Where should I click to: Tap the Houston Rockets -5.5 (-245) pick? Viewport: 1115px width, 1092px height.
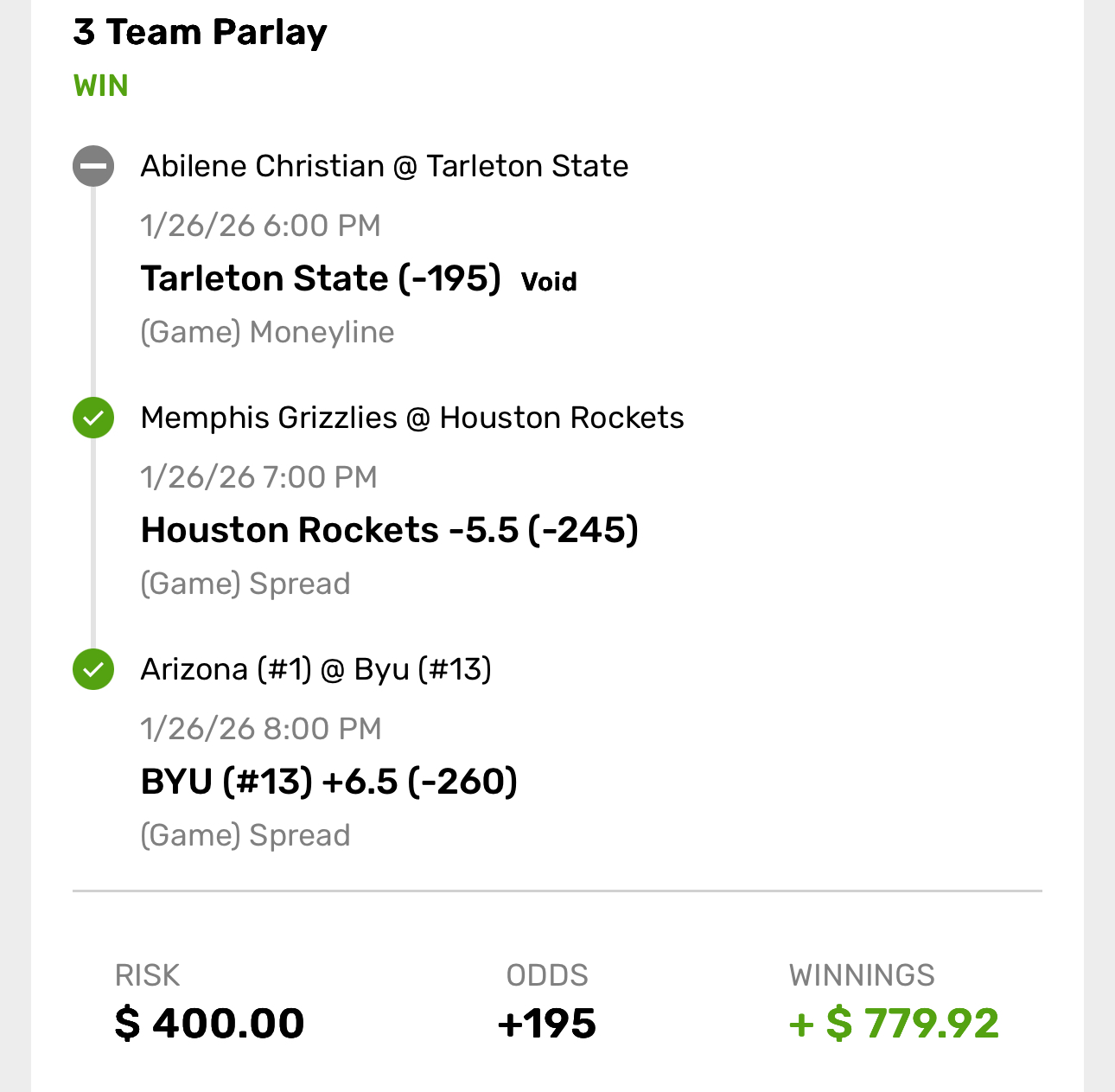click(390, 530)
